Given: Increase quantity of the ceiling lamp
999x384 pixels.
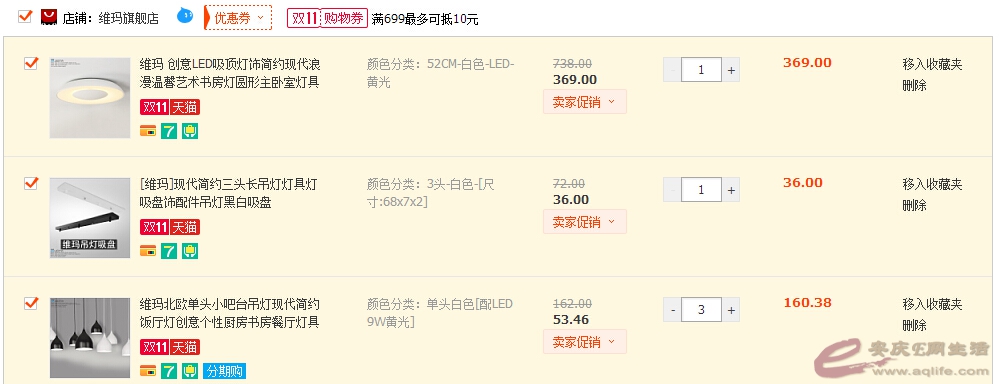Looking at the screenshot, I should point(731,70).
